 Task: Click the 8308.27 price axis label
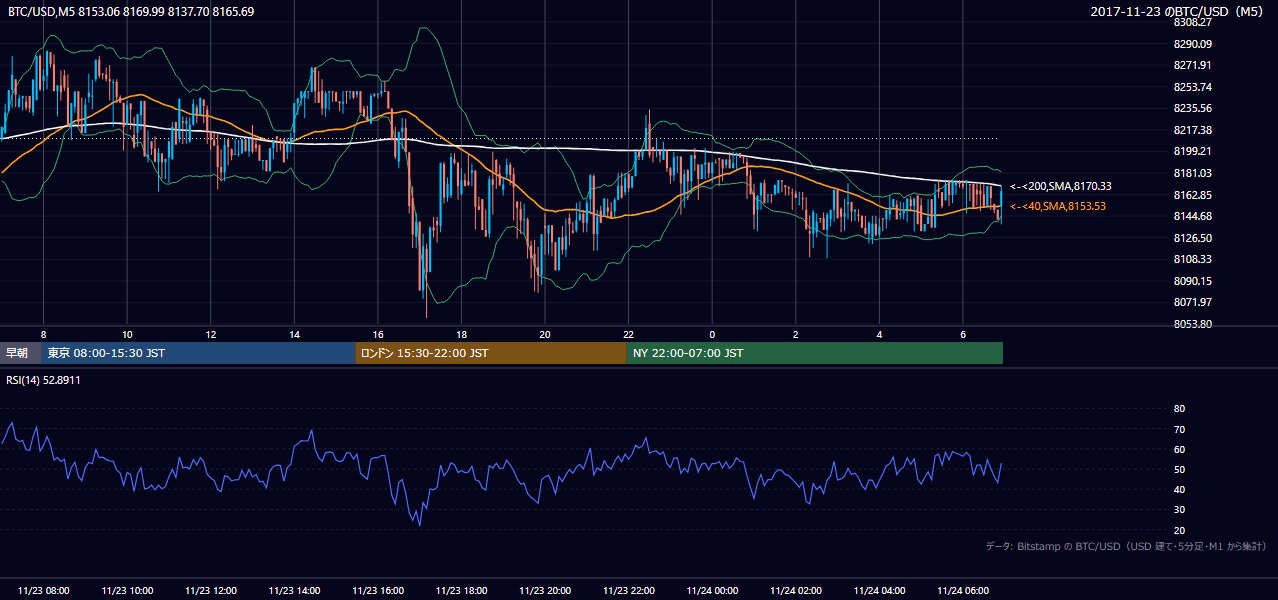pyautogui.click(x=1192, y=22)
